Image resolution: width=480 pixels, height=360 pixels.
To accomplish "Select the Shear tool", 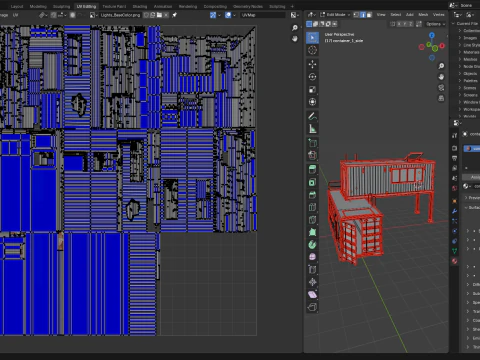I will click(312, 295).
